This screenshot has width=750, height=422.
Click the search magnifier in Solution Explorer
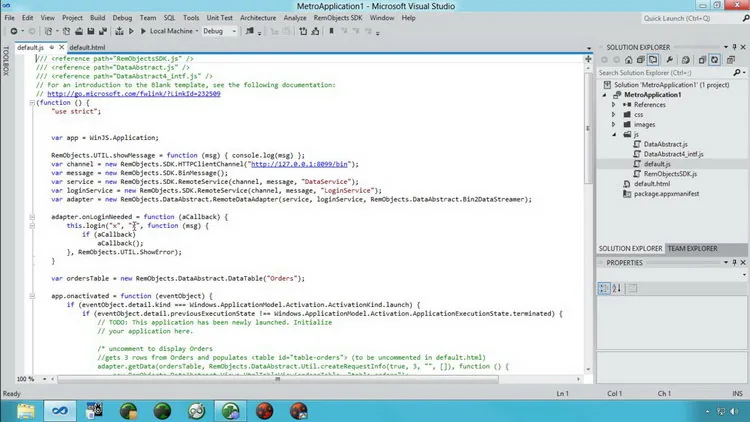click(737, 73)
